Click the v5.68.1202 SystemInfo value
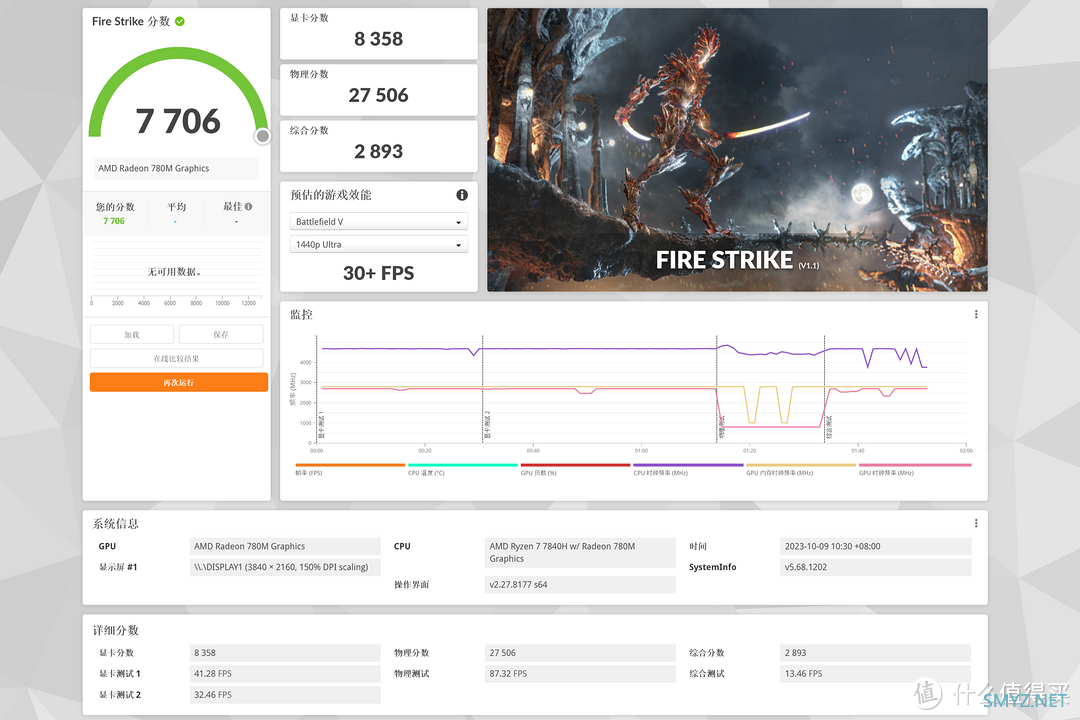The image size is (1080, 720). click(875, 567)
